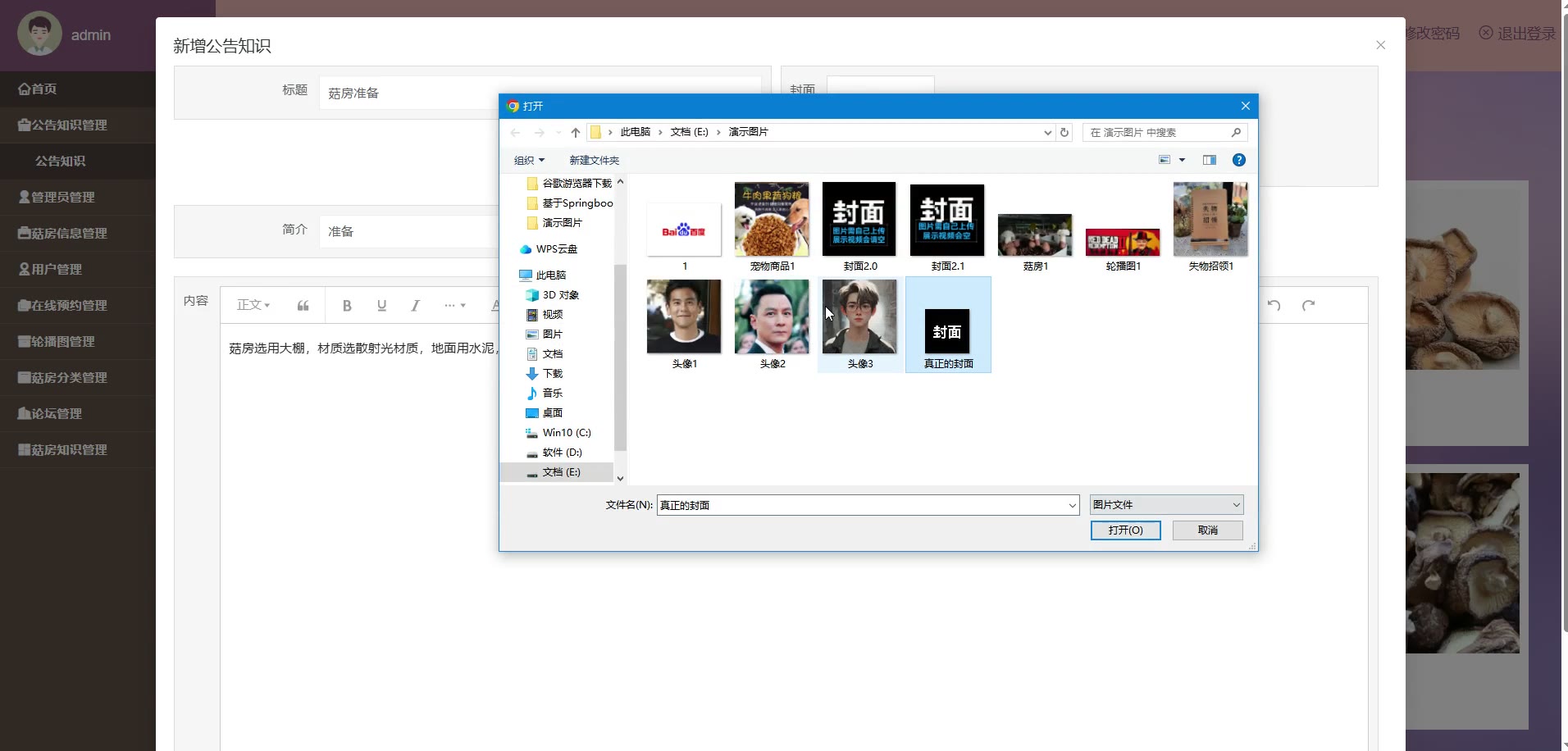Viewport: 1568px width, 751px height.
Task: Select 宠物商品1 image file
Action: pos(772,227)
